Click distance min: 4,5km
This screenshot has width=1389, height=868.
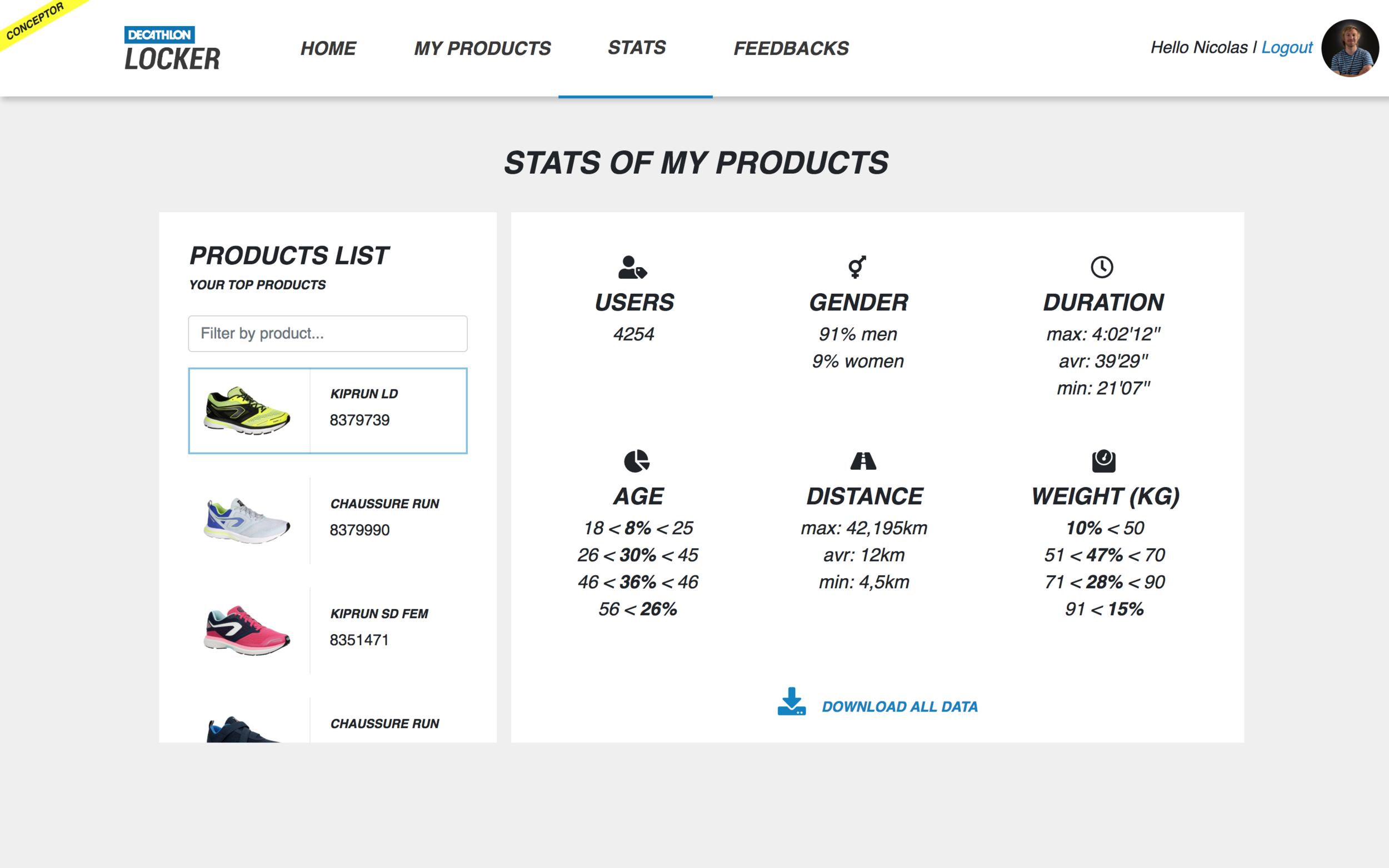point(864,582)
